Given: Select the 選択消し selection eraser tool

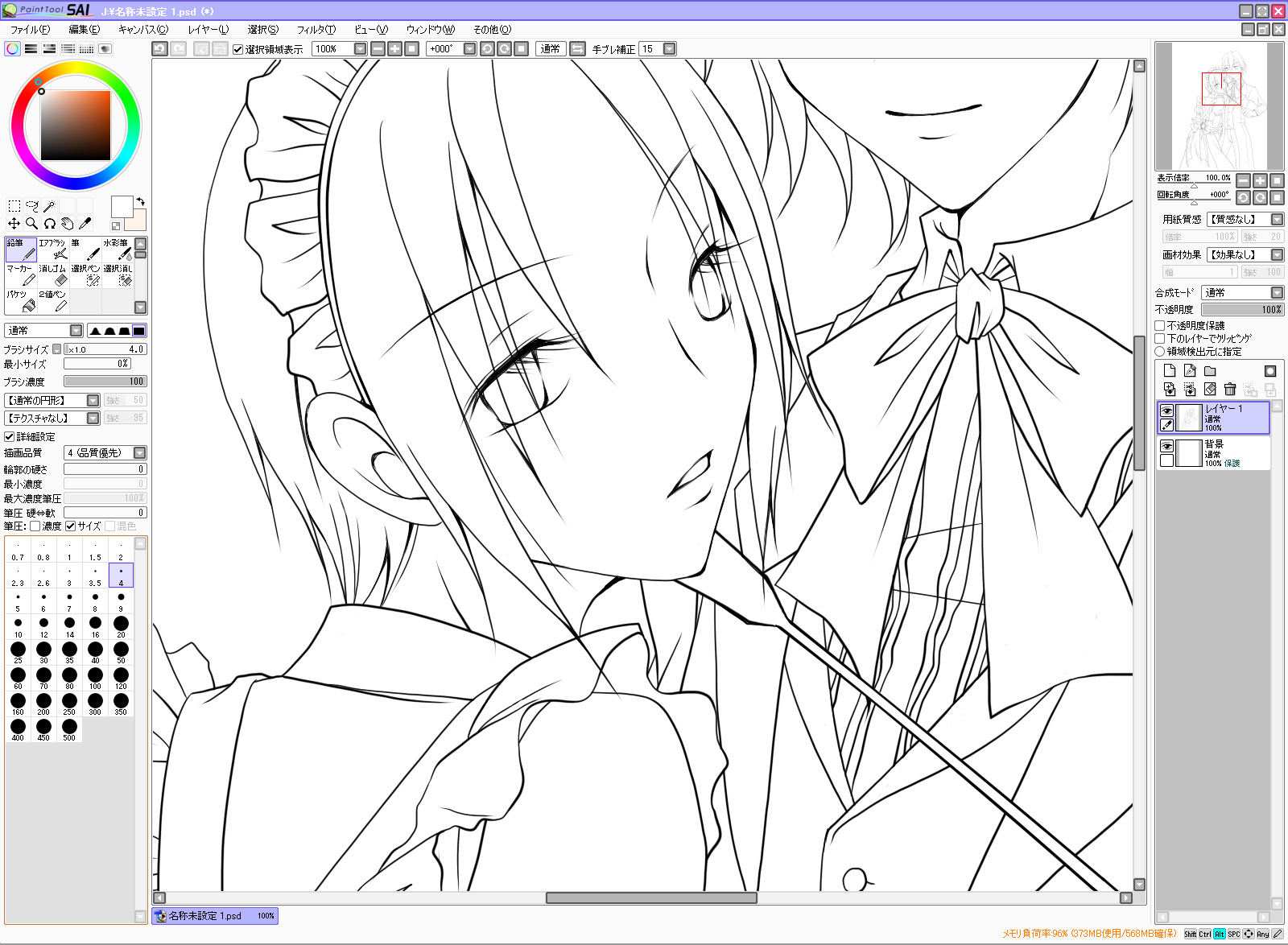Looking at the screenshot, I should click(118, 275).
